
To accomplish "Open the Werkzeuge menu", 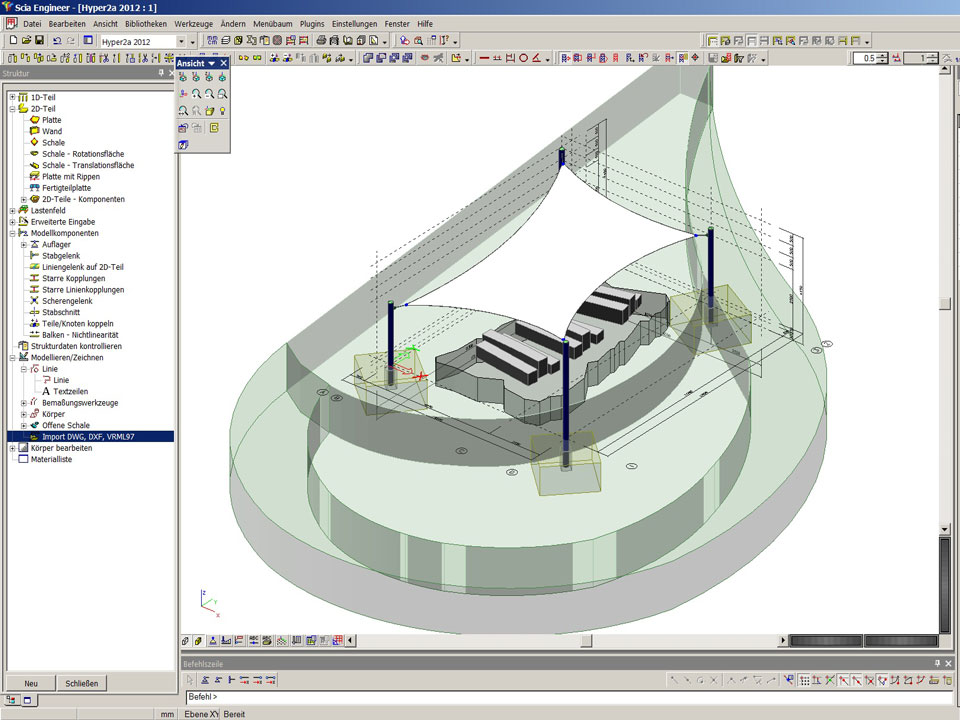I will click(x=194, y=23).
